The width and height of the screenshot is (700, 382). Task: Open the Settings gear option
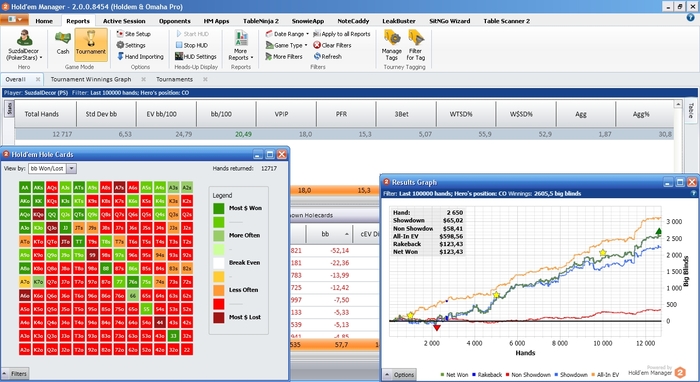coord(131,45)
